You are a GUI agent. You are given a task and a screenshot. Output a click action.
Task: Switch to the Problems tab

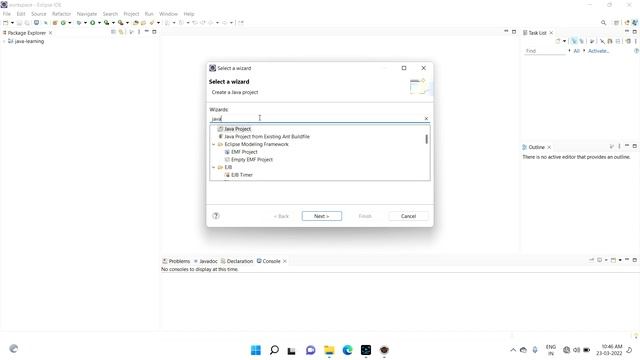point(176,261)
